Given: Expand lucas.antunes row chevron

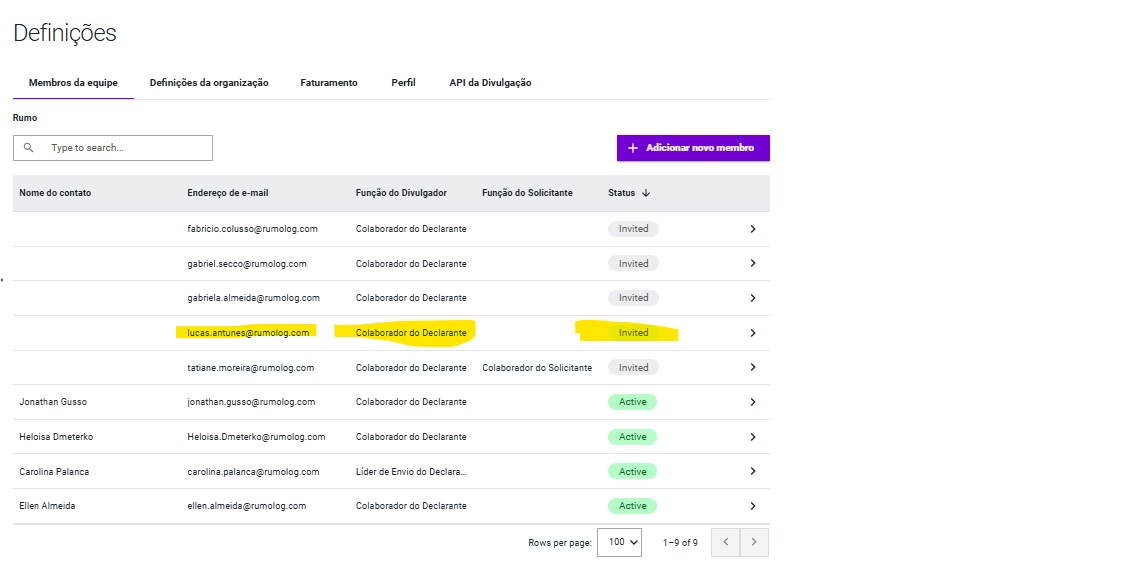Looking at the screenshot, I should pyautogui.click(x=752, y=333).
